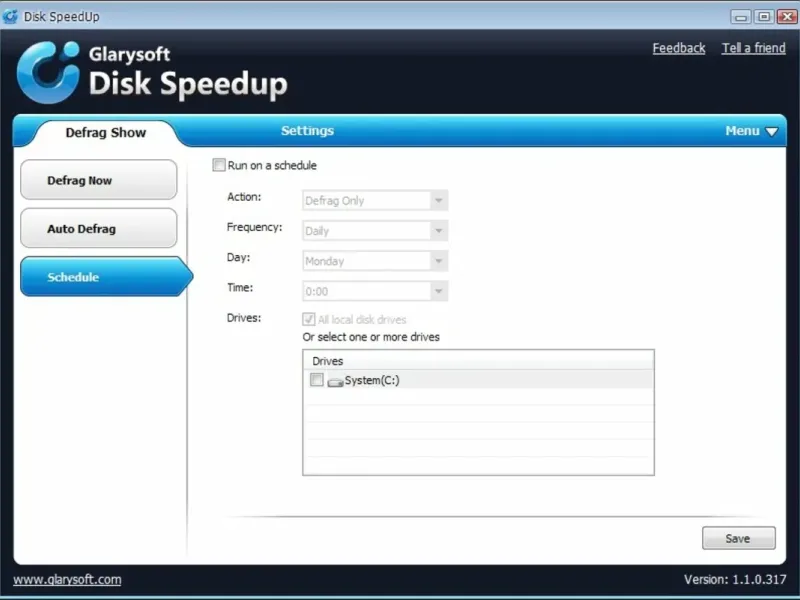Click the Defrag Only combo box field

(x=375, y=201)
